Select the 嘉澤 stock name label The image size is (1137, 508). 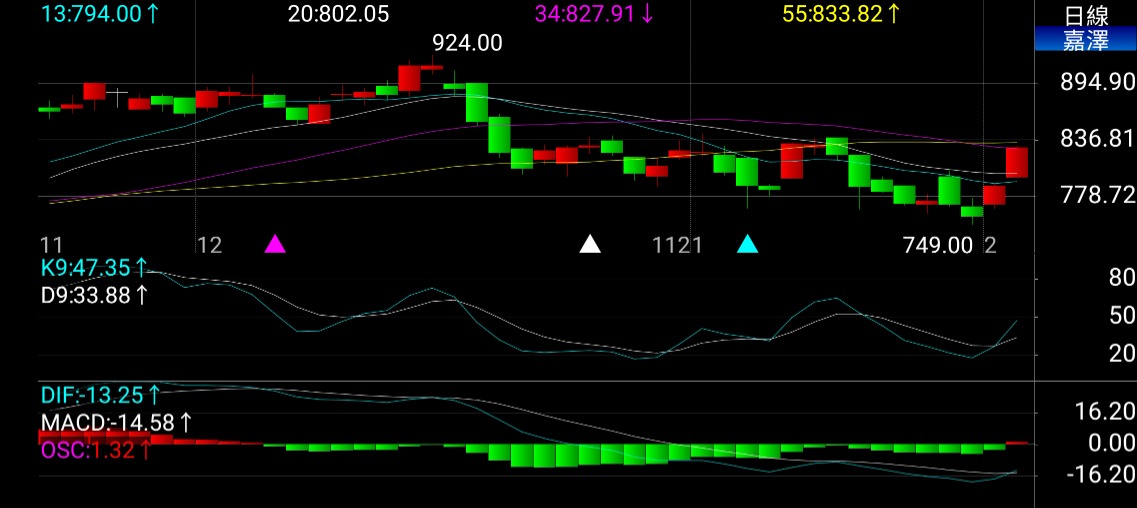point(1086,40)
